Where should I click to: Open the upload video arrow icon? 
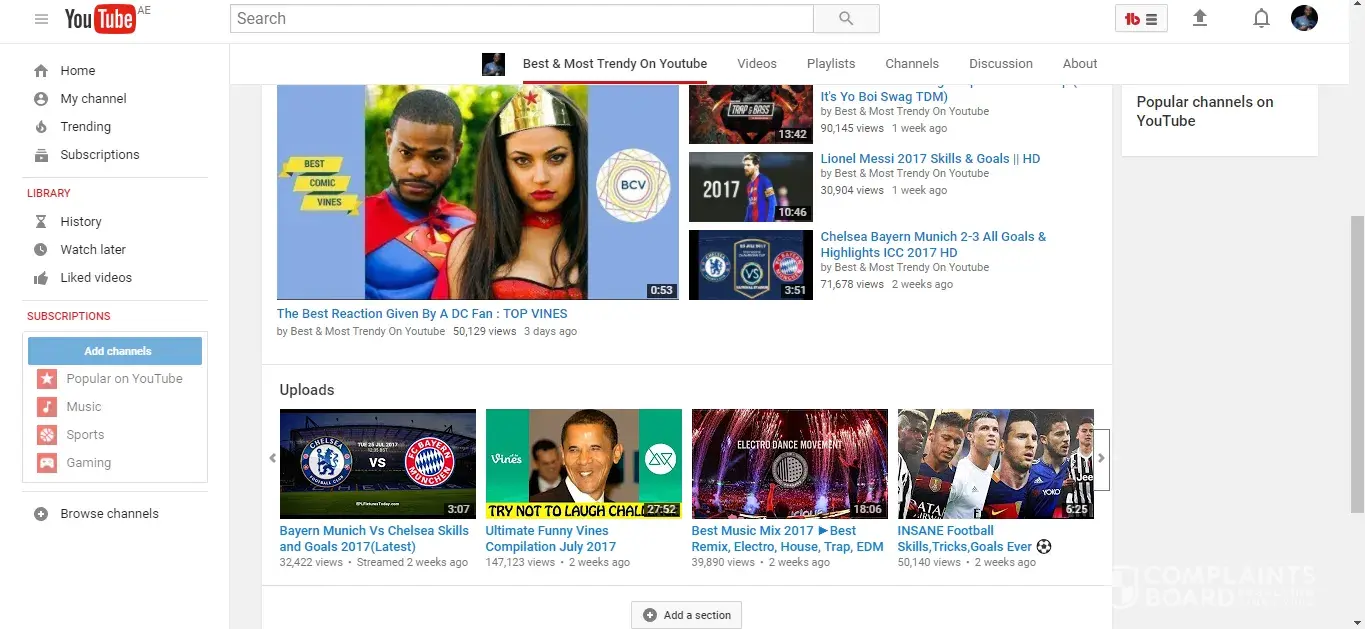pyautogui.click(x=1200, y=18)
